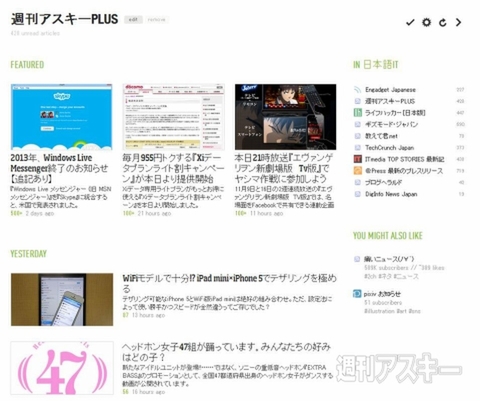
Task: Click the DigInfo News Japan feed icon
Action: click(x=357, y=194)
